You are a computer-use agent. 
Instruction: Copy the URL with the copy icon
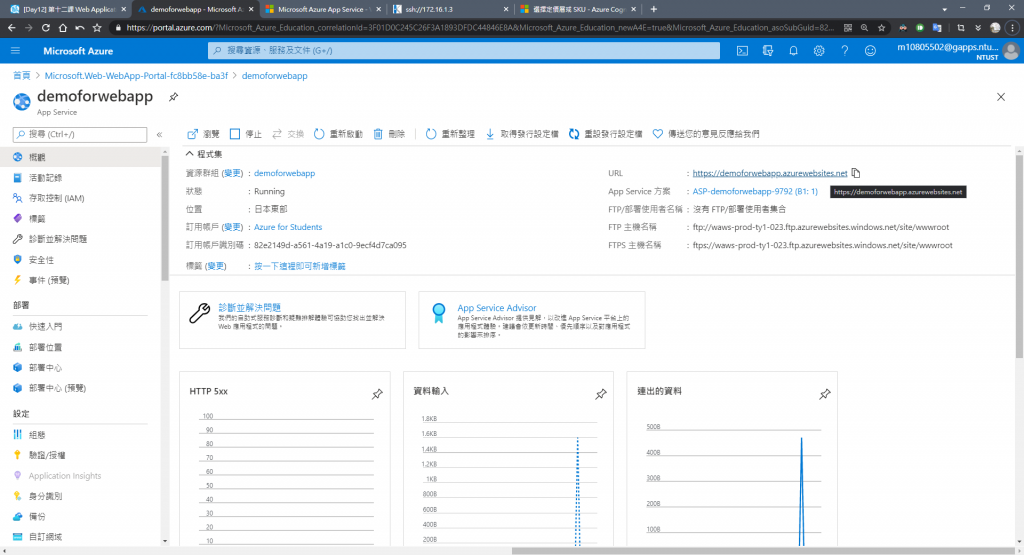tap(856, 173)
